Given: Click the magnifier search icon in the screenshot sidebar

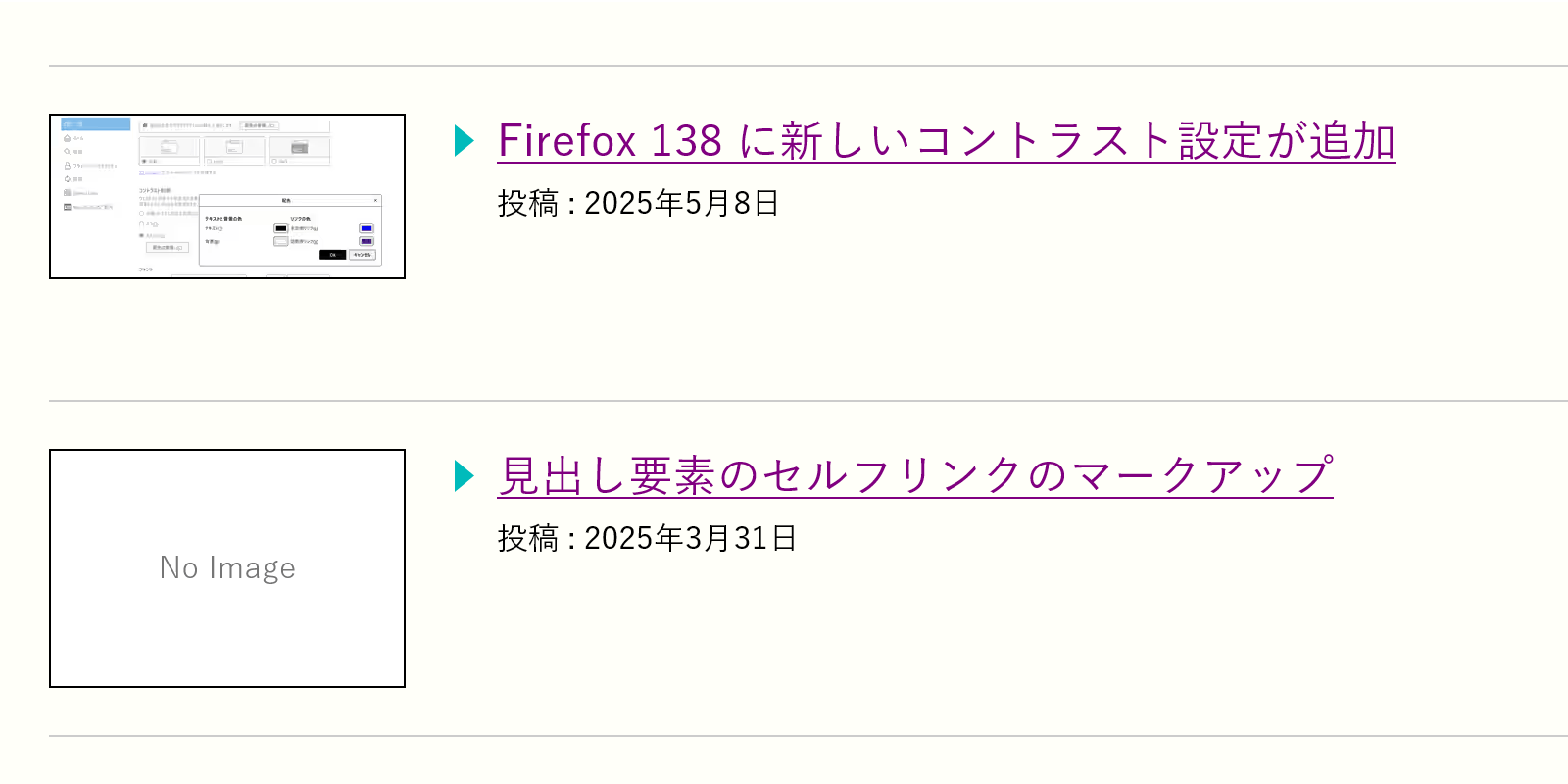Looking at the screenshot, I should [67, 152].
